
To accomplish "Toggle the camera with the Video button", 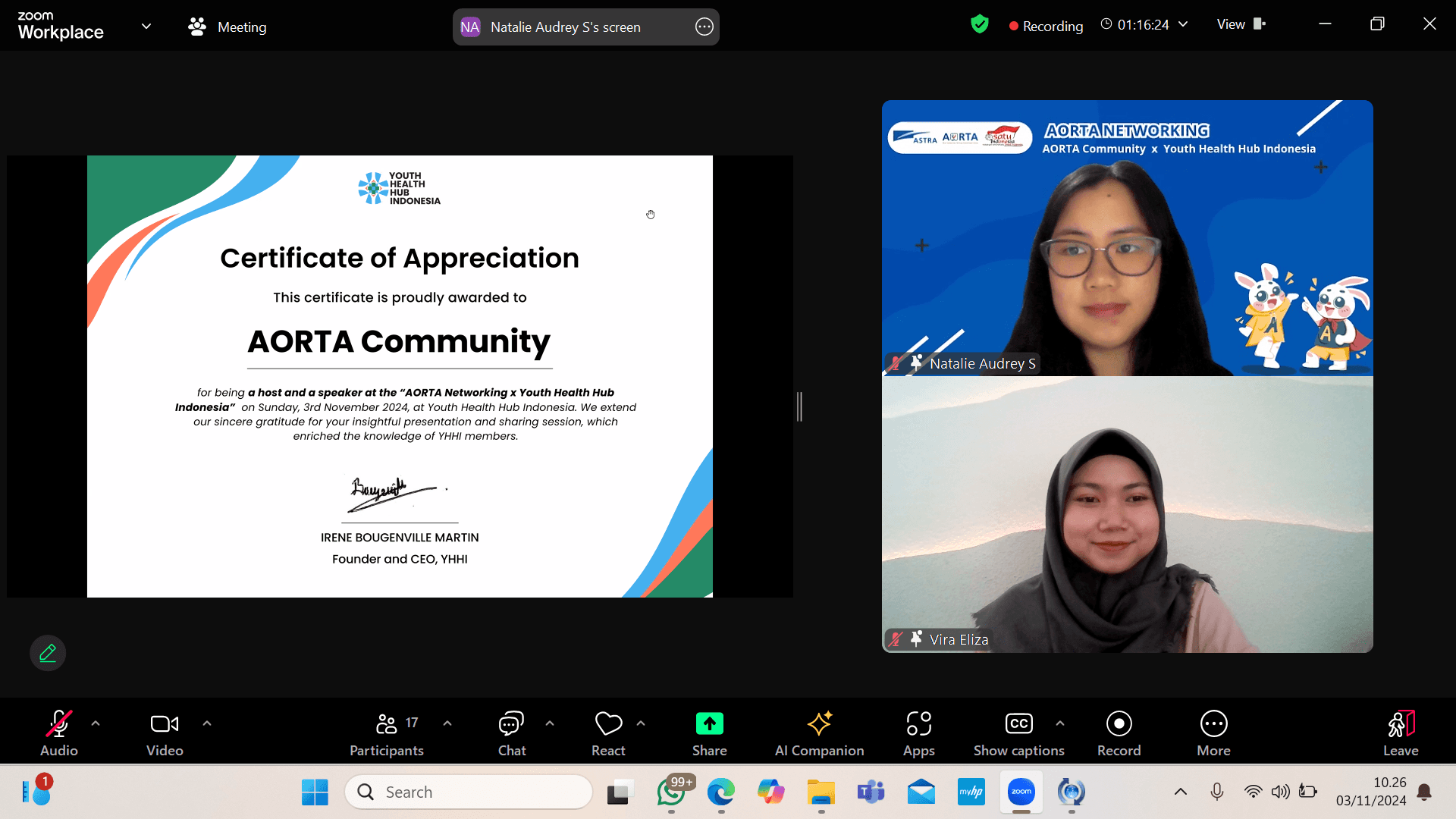I will tap(165, 733).
